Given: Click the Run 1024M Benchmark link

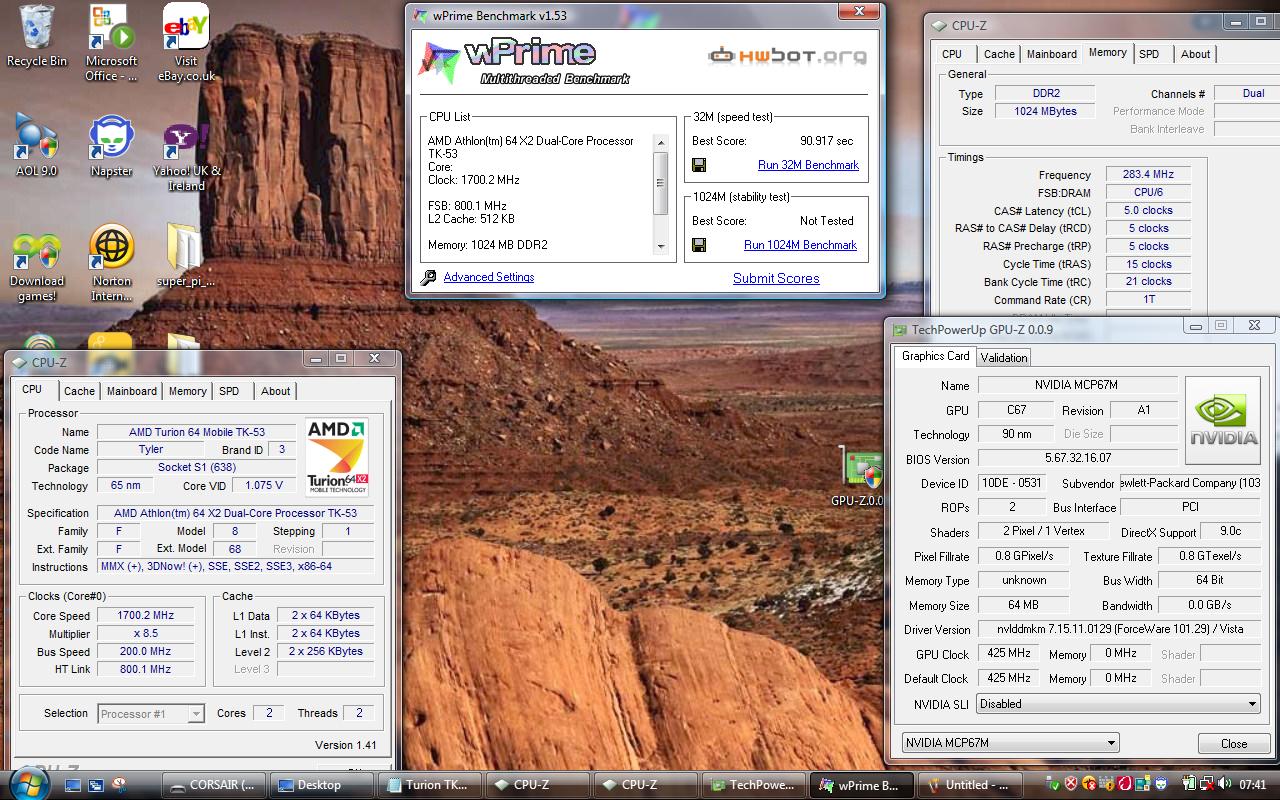Looking at the screenshot, I should click(x=800, y=245).
